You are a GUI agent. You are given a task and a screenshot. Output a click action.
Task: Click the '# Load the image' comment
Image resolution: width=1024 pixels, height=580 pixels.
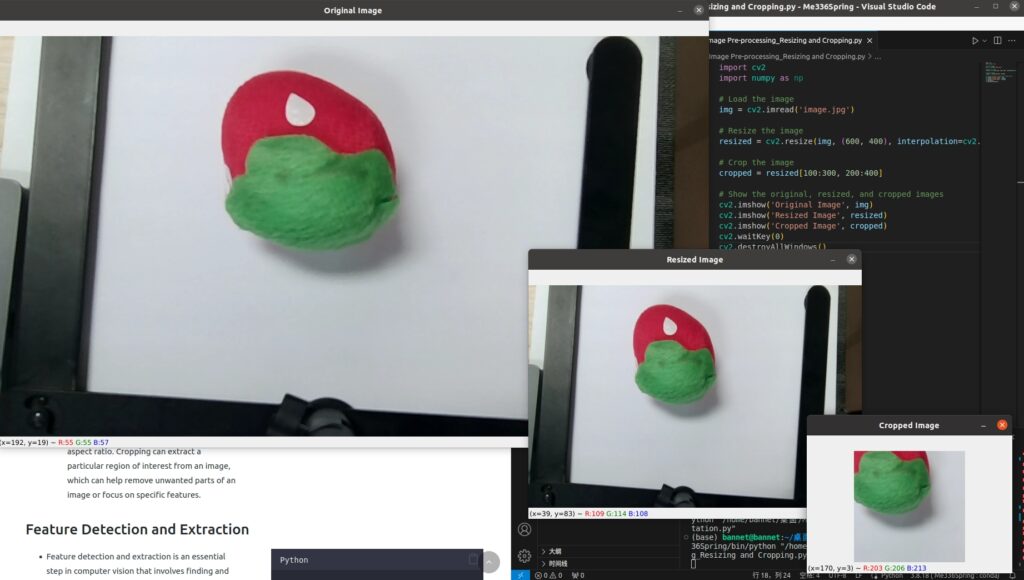pos(756,99)
